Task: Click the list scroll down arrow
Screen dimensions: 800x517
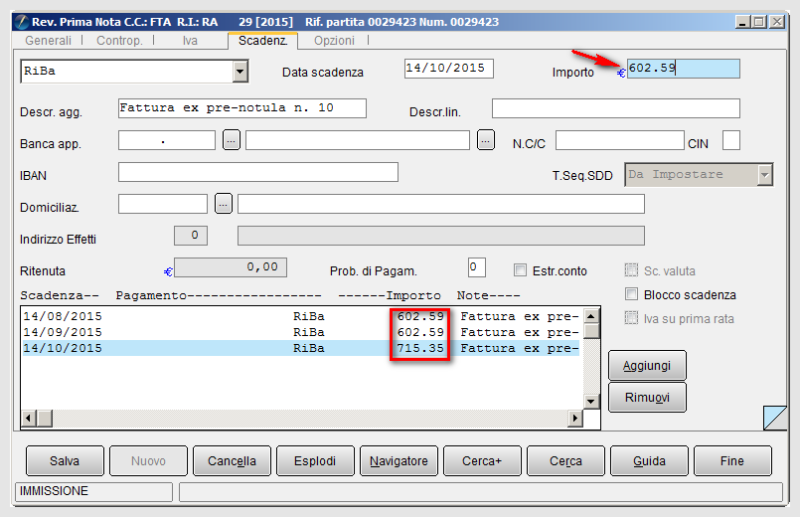Action: click(x=591, y=401)
